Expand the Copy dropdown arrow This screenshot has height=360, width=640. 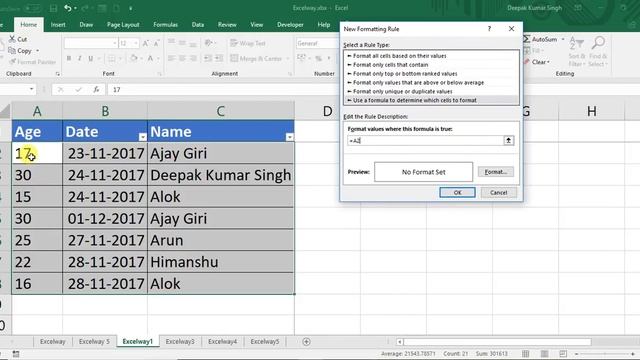38,51
